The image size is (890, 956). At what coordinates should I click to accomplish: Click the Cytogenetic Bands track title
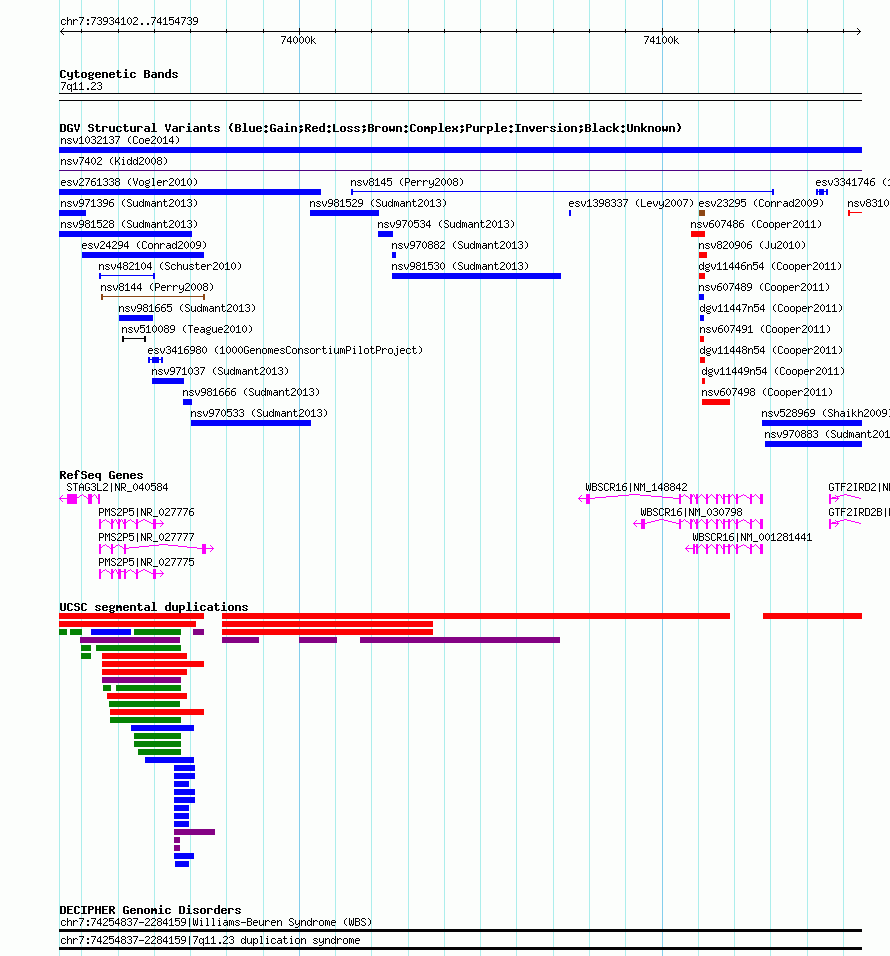click(x=119, y=74)
